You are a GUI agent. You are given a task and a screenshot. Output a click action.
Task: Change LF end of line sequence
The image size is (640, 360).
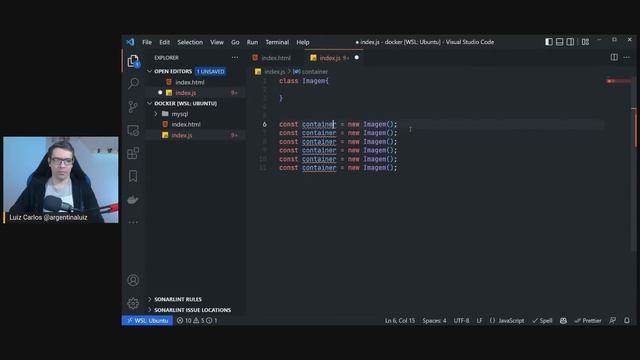coord(479,320)
